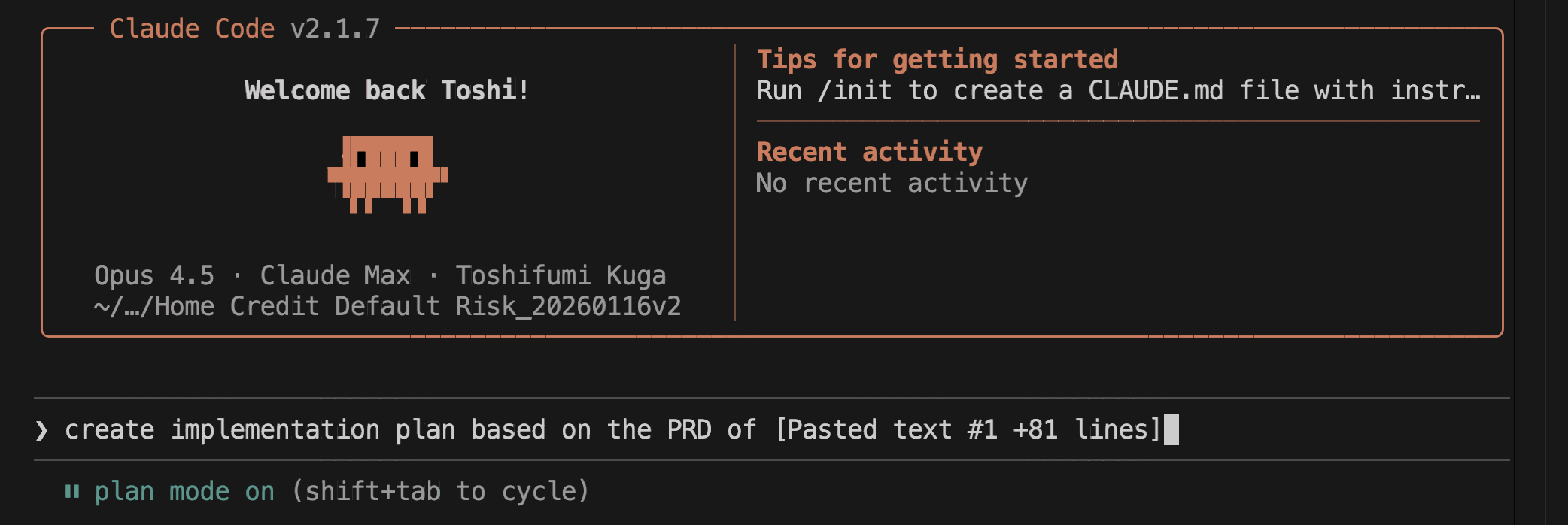
Task: Click the prompt chevron symbol
Action: pyautogui.click(x=41, y=430)
